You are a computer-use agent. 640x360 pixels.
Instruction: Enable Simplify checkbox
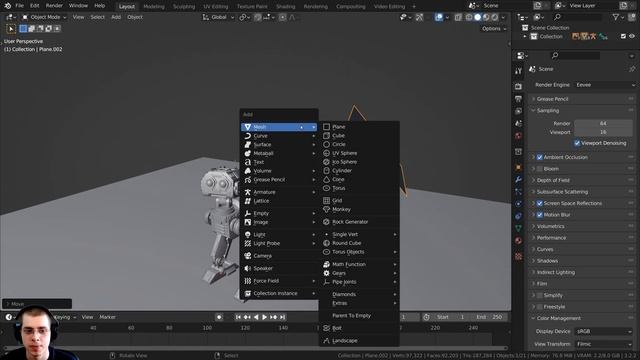pos(540,295)
